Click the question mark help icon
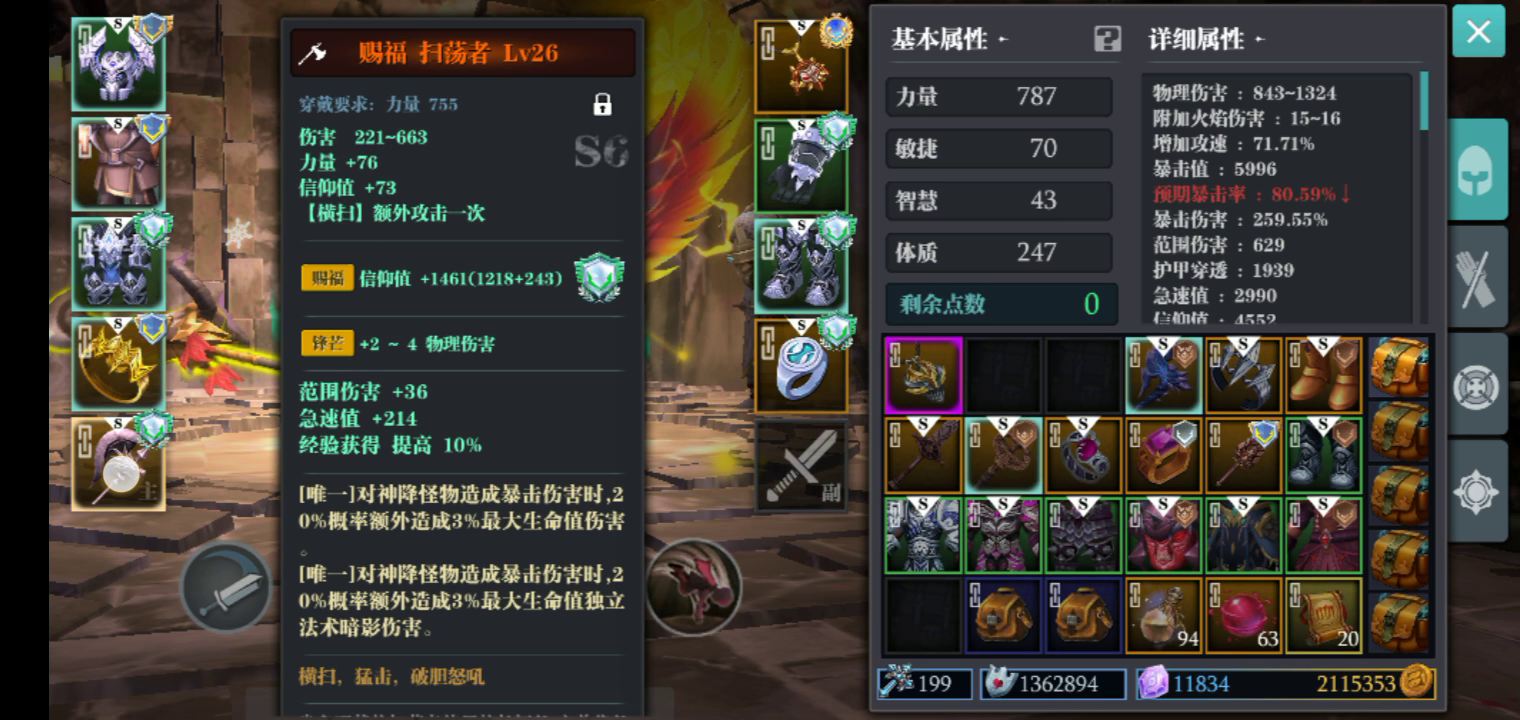The width and height of the screenshot is (1520, 720). tap(1108, 39)
